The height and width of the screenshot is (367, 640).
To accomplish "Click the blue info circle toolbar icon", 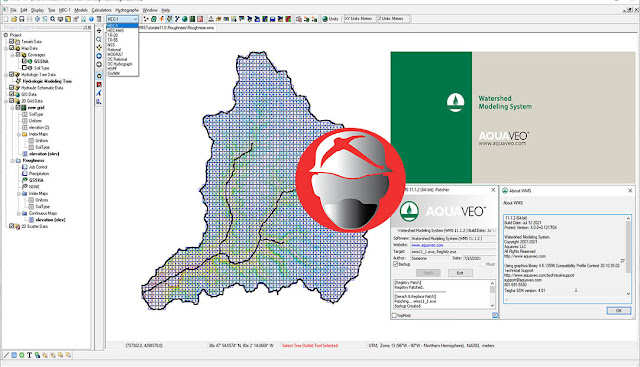I will [x=91, y=19].
